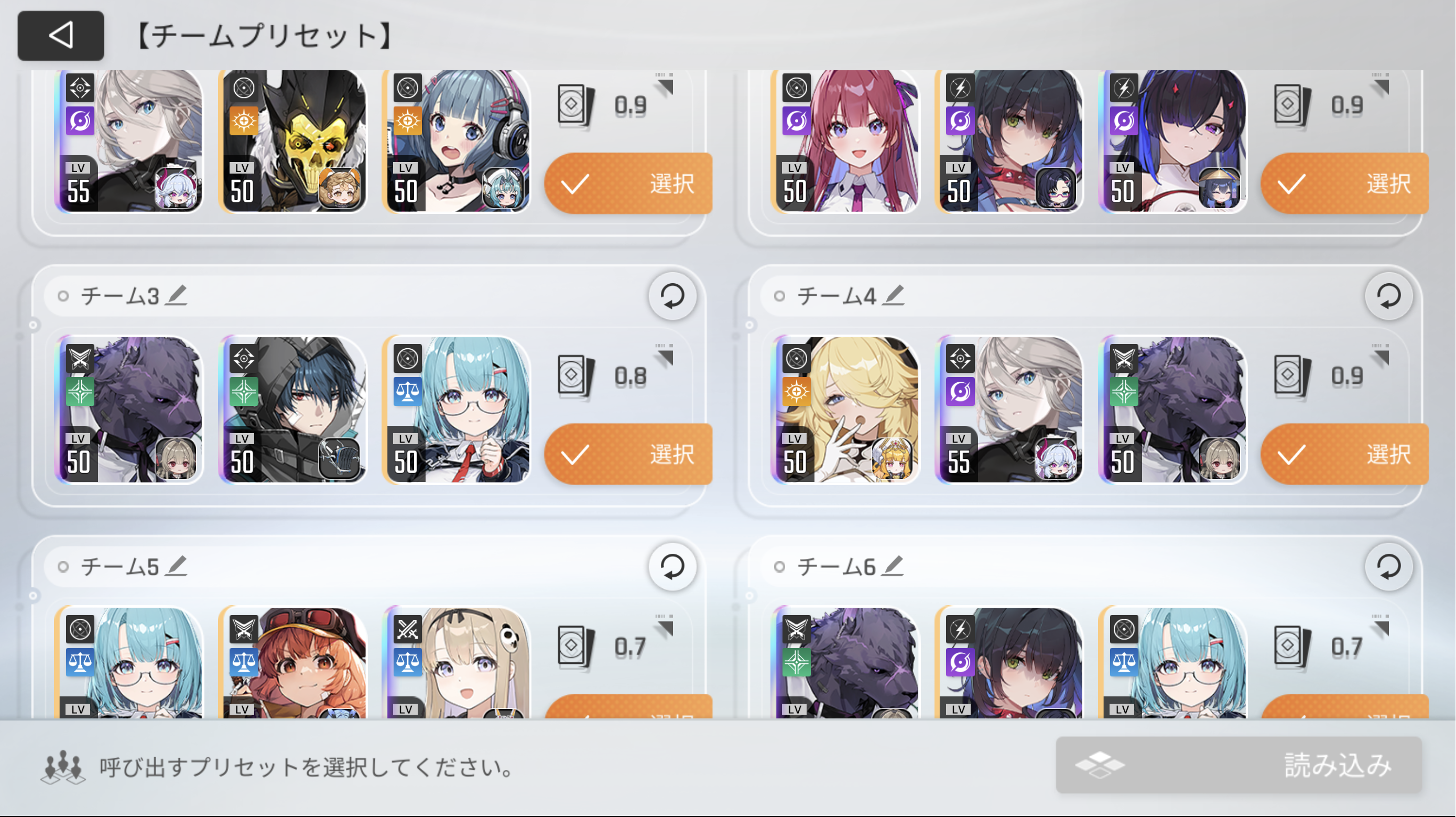
Task: Click the 選択 button for チーム4
Action: tap(1345, 454)
